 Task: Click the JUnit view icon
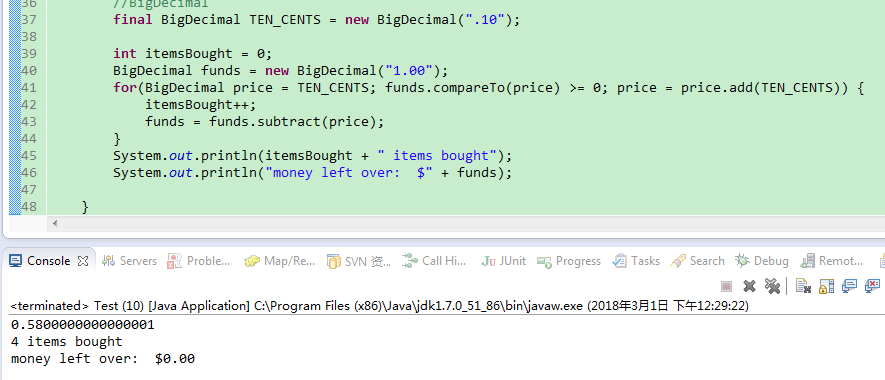(489, 261)
